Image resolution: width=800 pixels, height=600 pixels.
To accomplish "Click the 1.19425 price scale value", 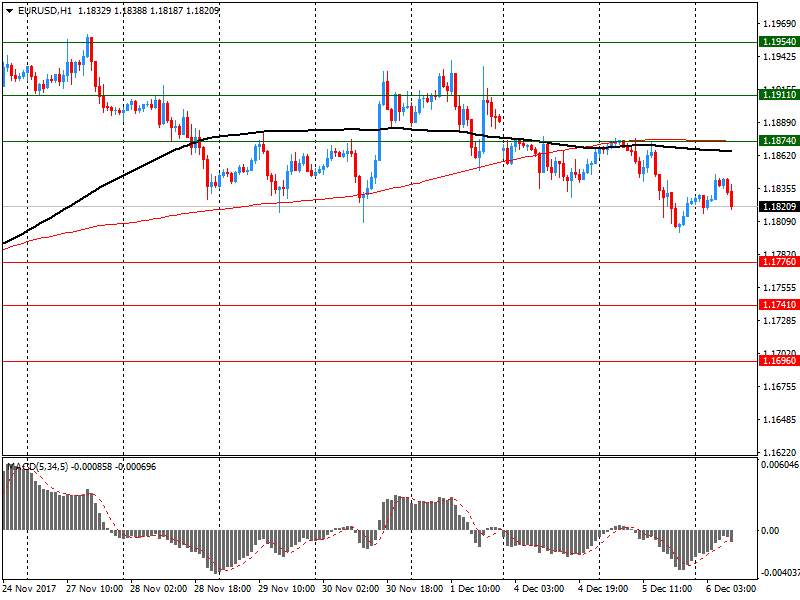I will (x=780, y=57).
